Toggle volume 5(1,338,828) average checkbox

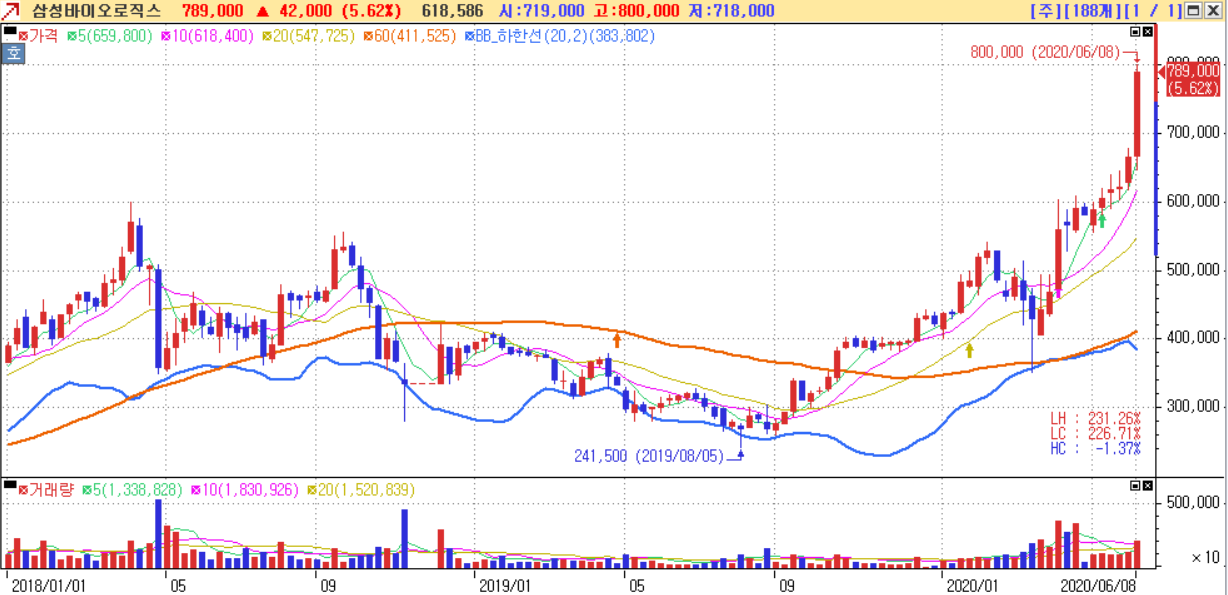[x=86, y=489]
